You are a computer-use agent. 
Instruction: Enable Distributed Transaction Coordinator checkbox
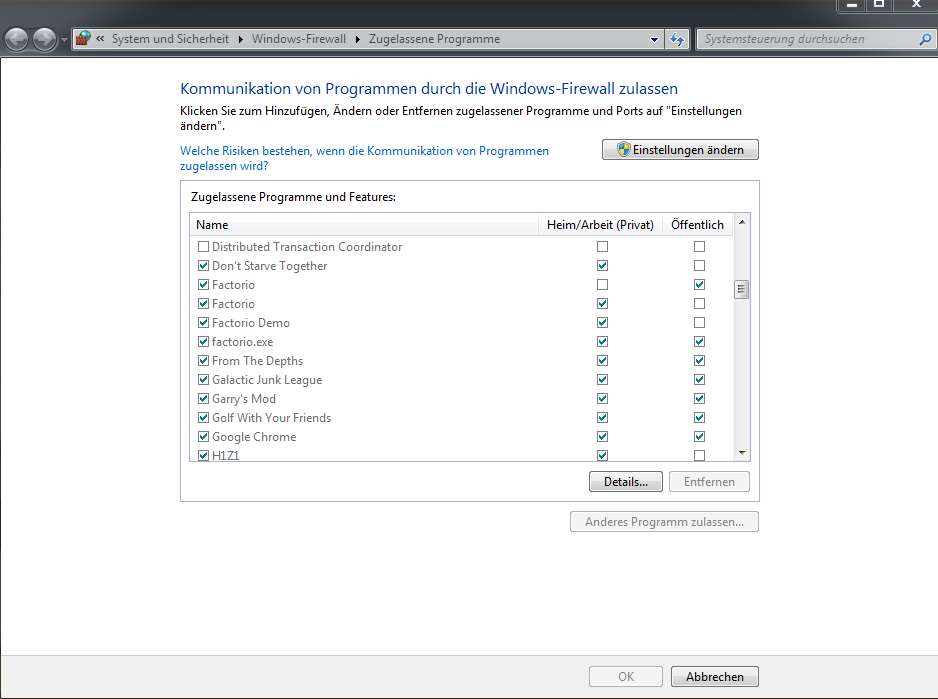click(x=203, y=247)
